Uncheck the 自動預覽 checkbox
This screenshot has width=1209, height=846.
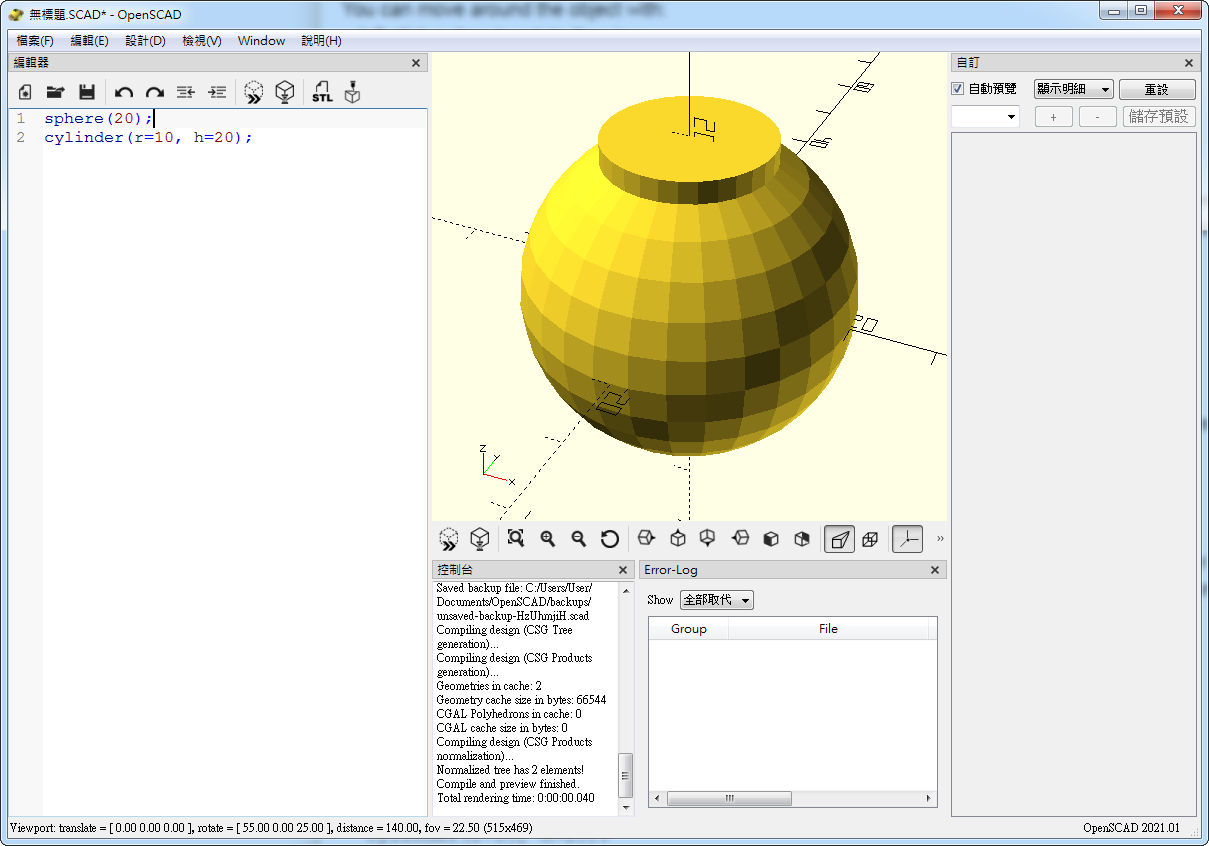pos(958,89)
